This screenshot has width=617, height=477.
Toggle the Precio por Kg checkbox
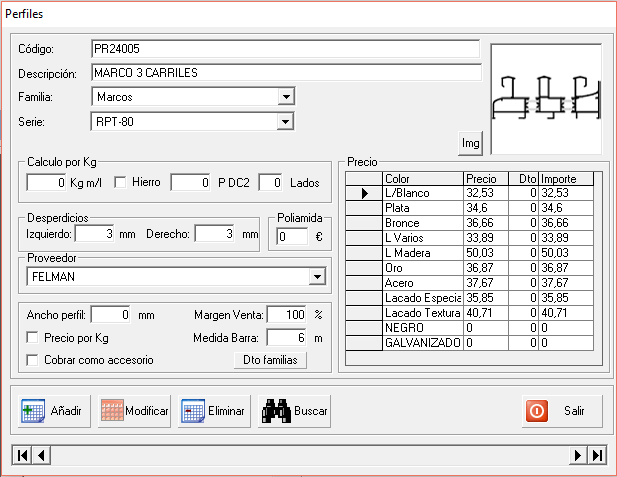33,338
